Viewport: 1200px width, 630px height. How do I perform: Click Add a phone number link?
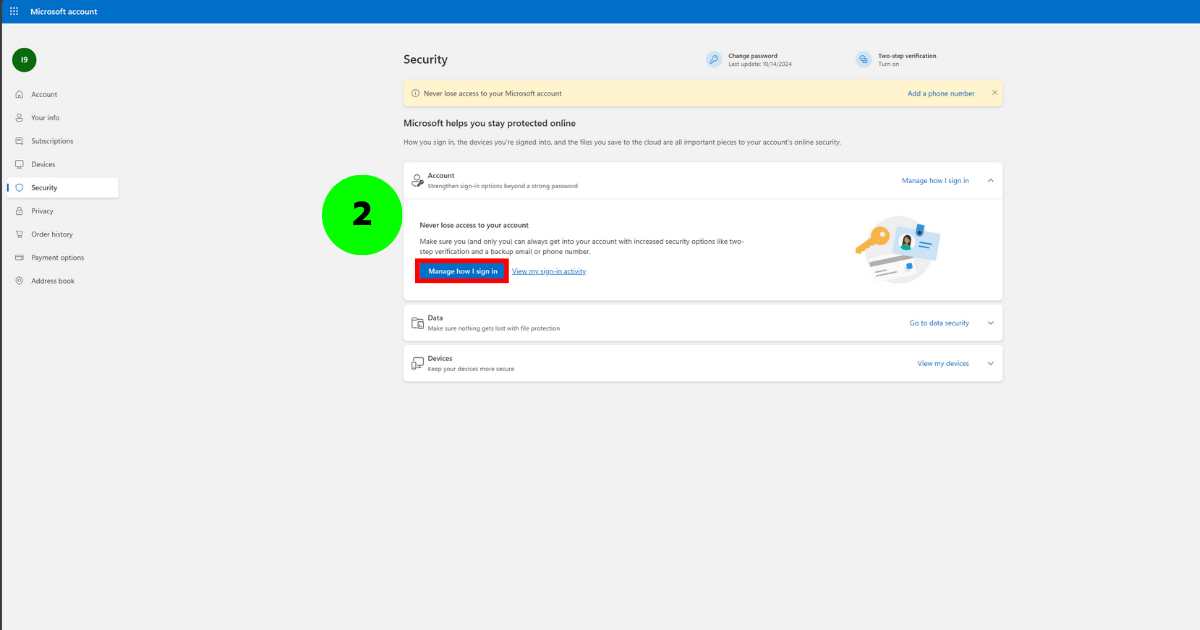click(941, 93)
